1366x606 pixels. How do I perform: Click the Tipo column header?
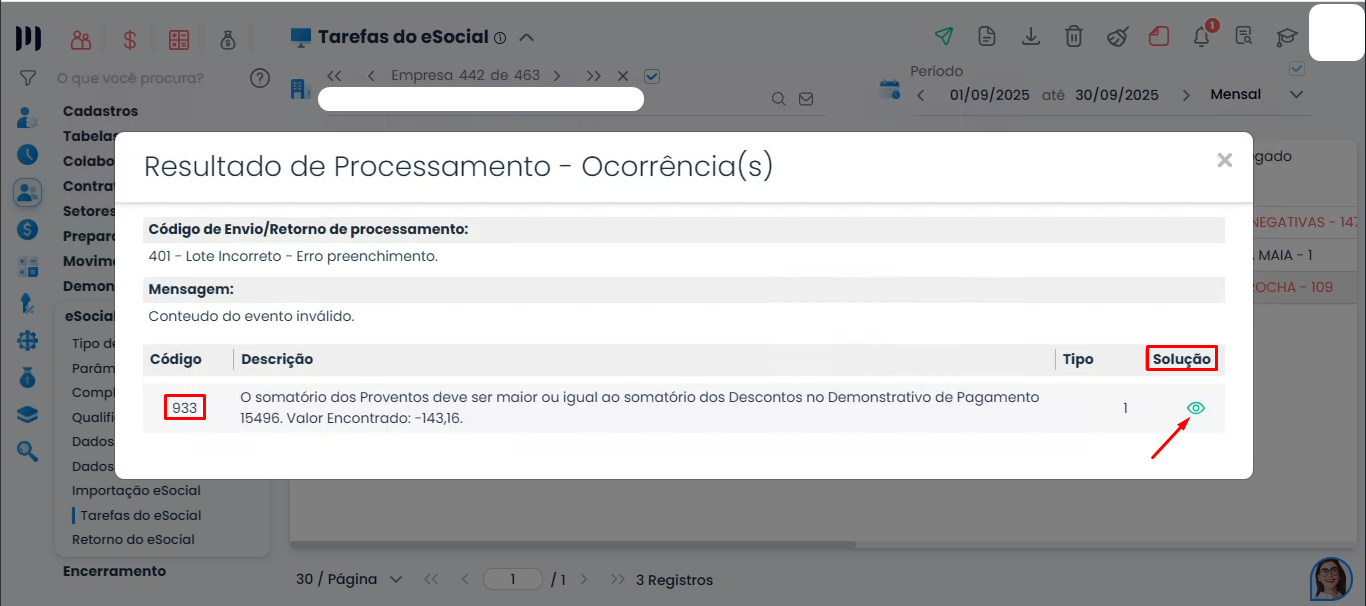click(1078, 359)
